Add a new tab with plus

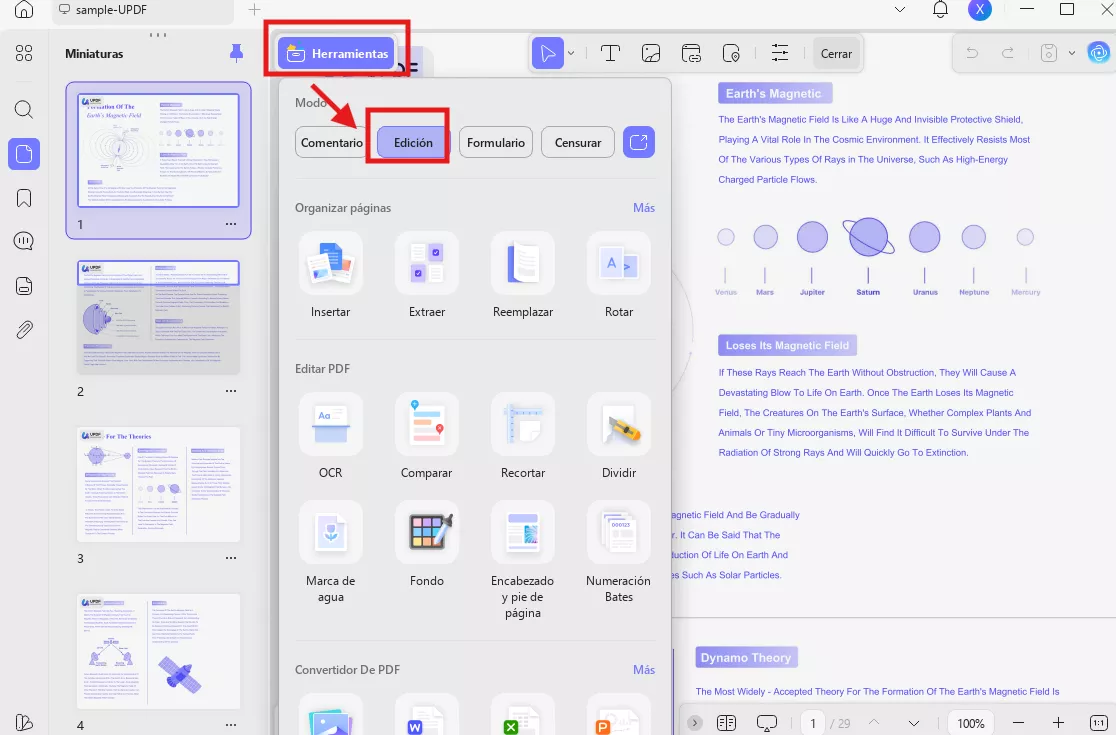[254, 10]
